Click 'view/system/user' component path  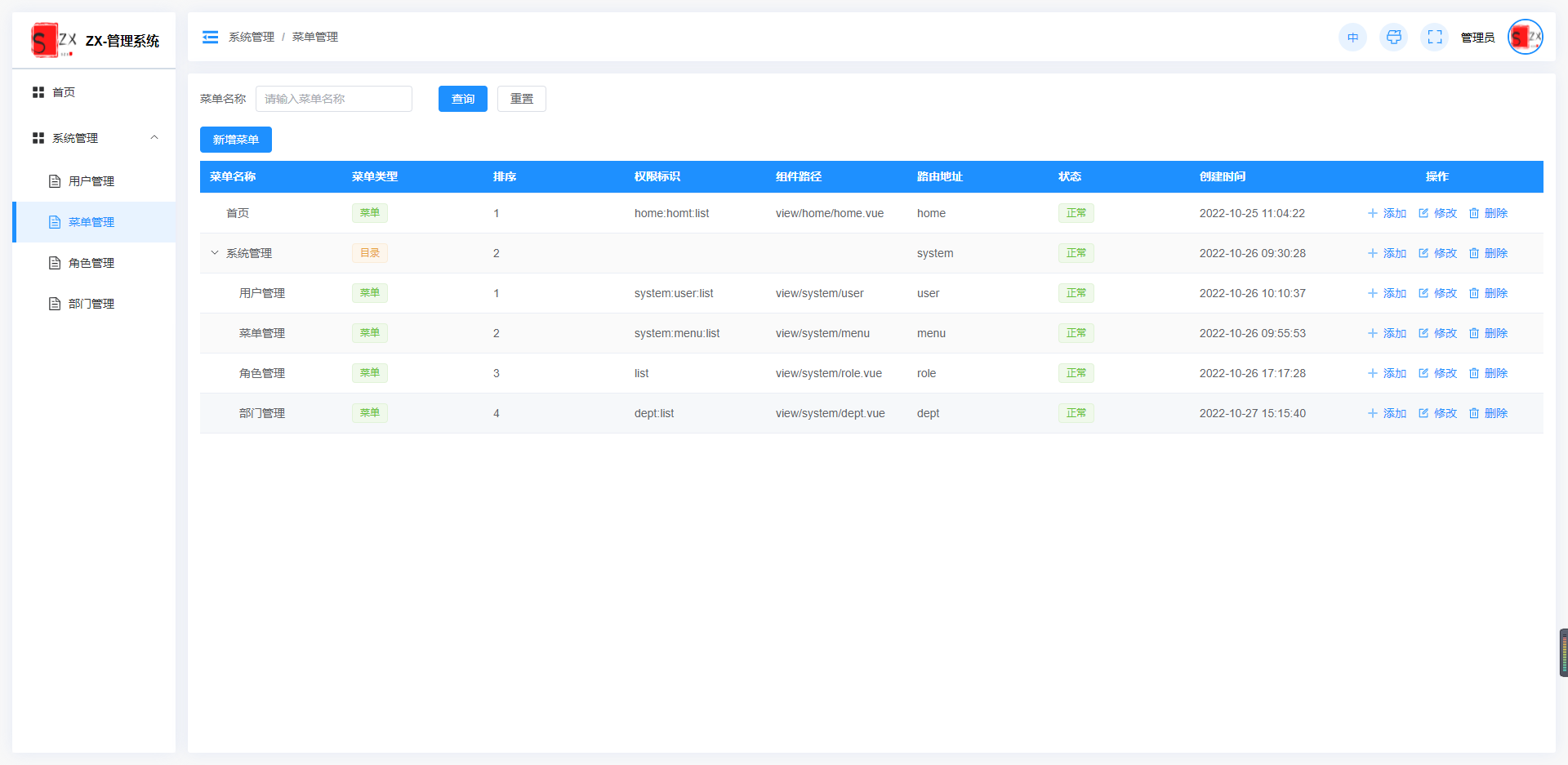pos(820,293)
